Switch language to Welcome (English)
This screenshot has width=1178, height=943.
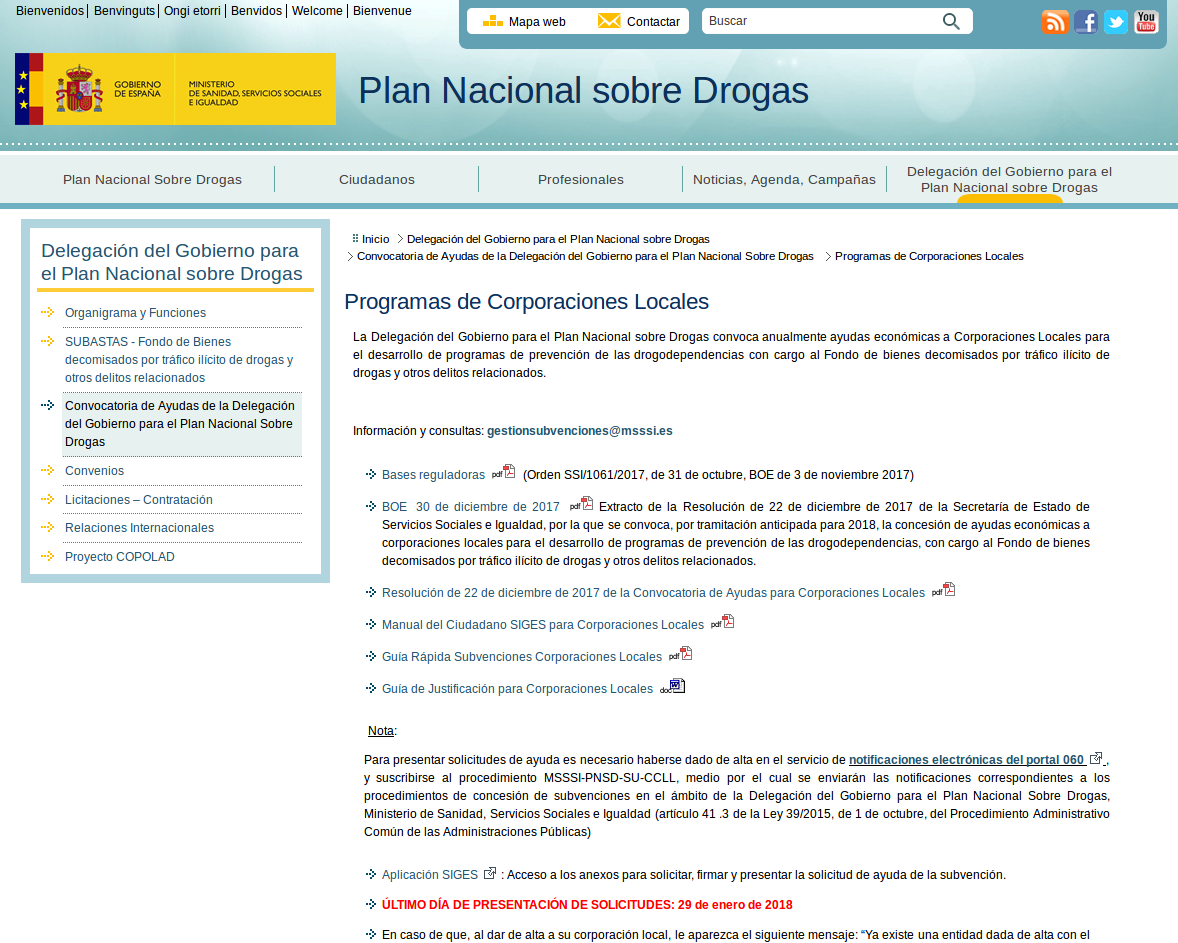click(317, 11)
